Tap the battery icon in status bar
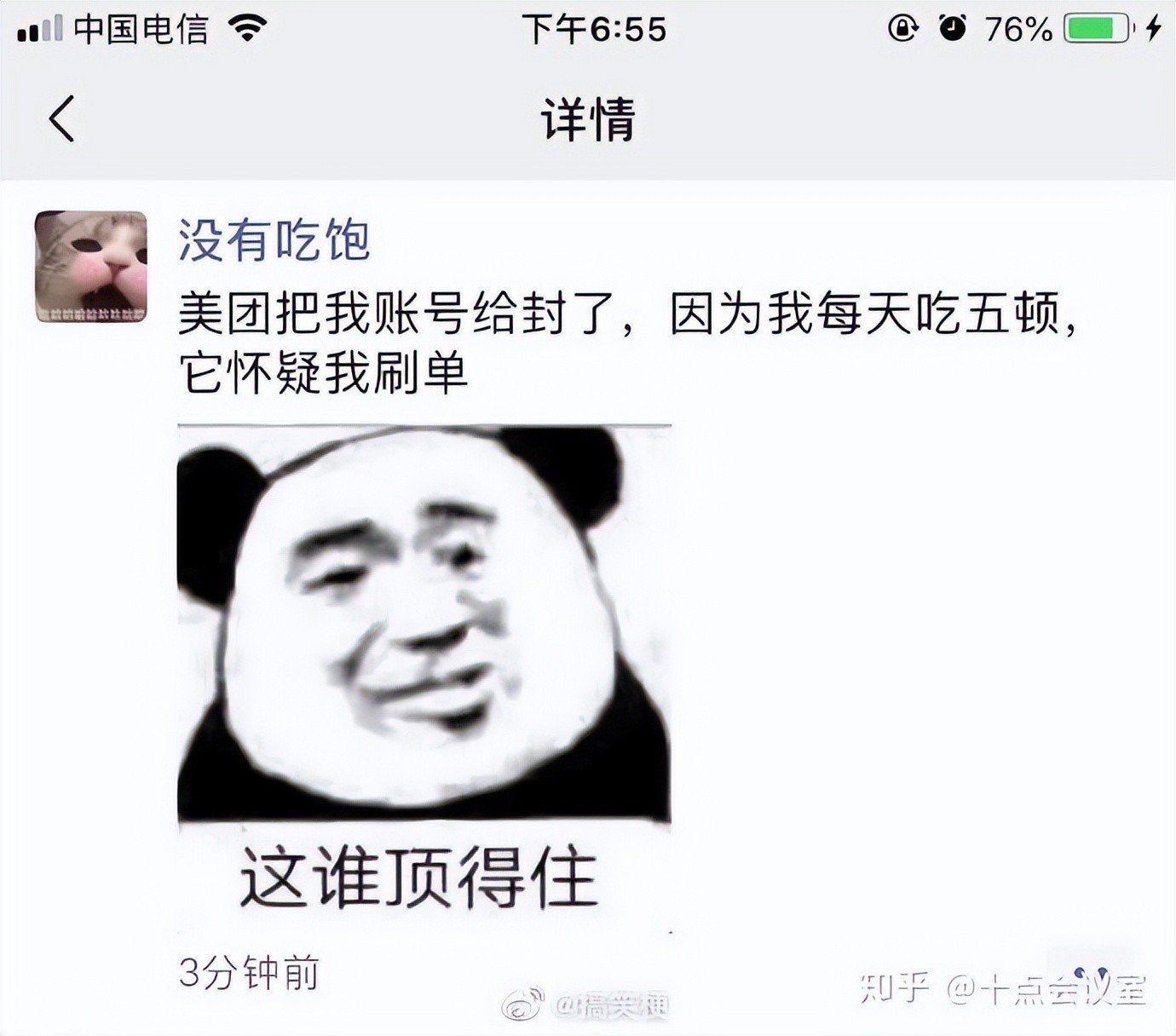 click(1099, 29)
